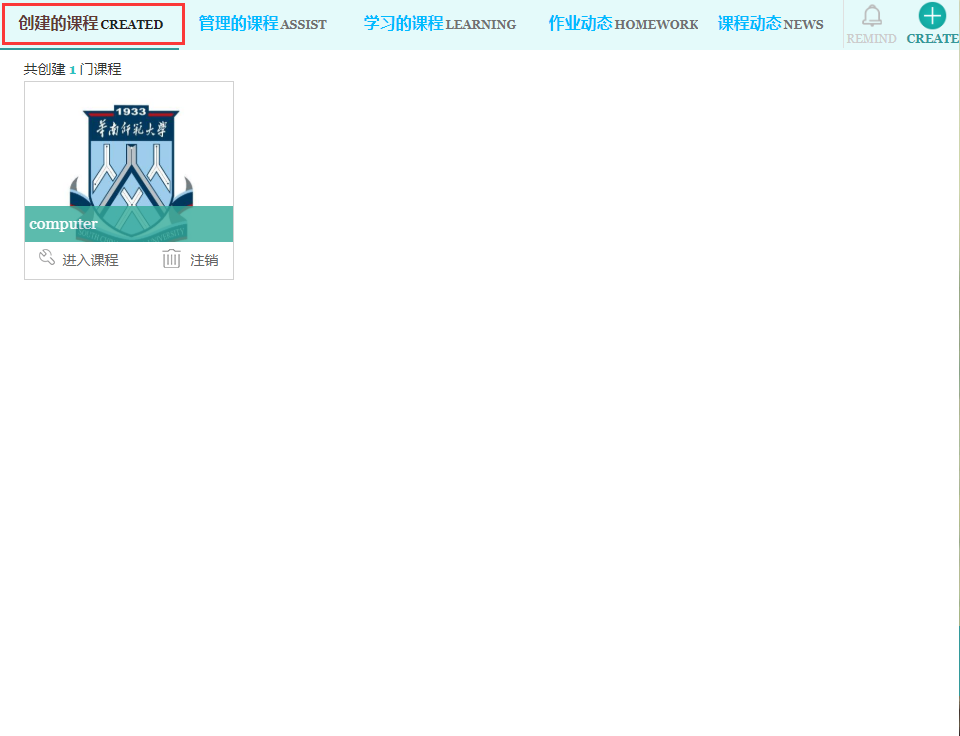Click the wrench icon beside 进入课程
The width and height of the screenshot is (960, 736).
(46, 259)
